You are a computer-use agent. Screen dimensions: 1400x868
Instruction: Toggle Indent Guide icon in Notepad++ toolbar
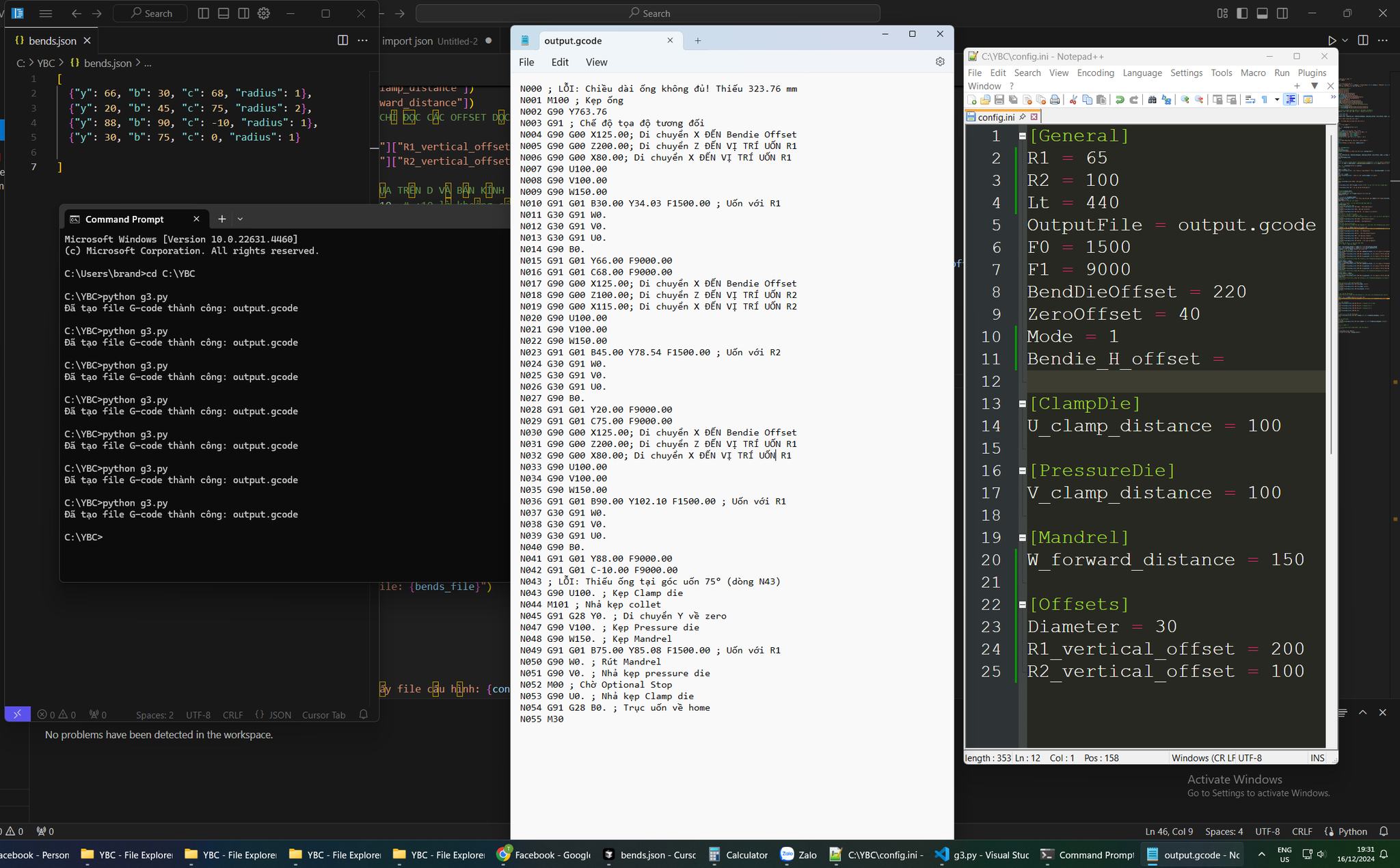[1291, 100]
